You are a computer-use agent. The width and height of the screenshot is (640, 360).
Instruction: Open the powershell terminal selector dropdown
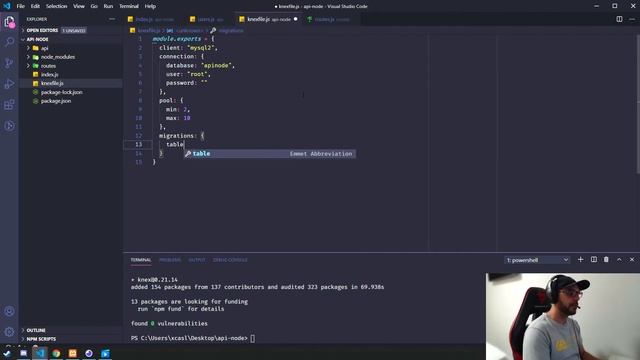click(x=537, y=260)
